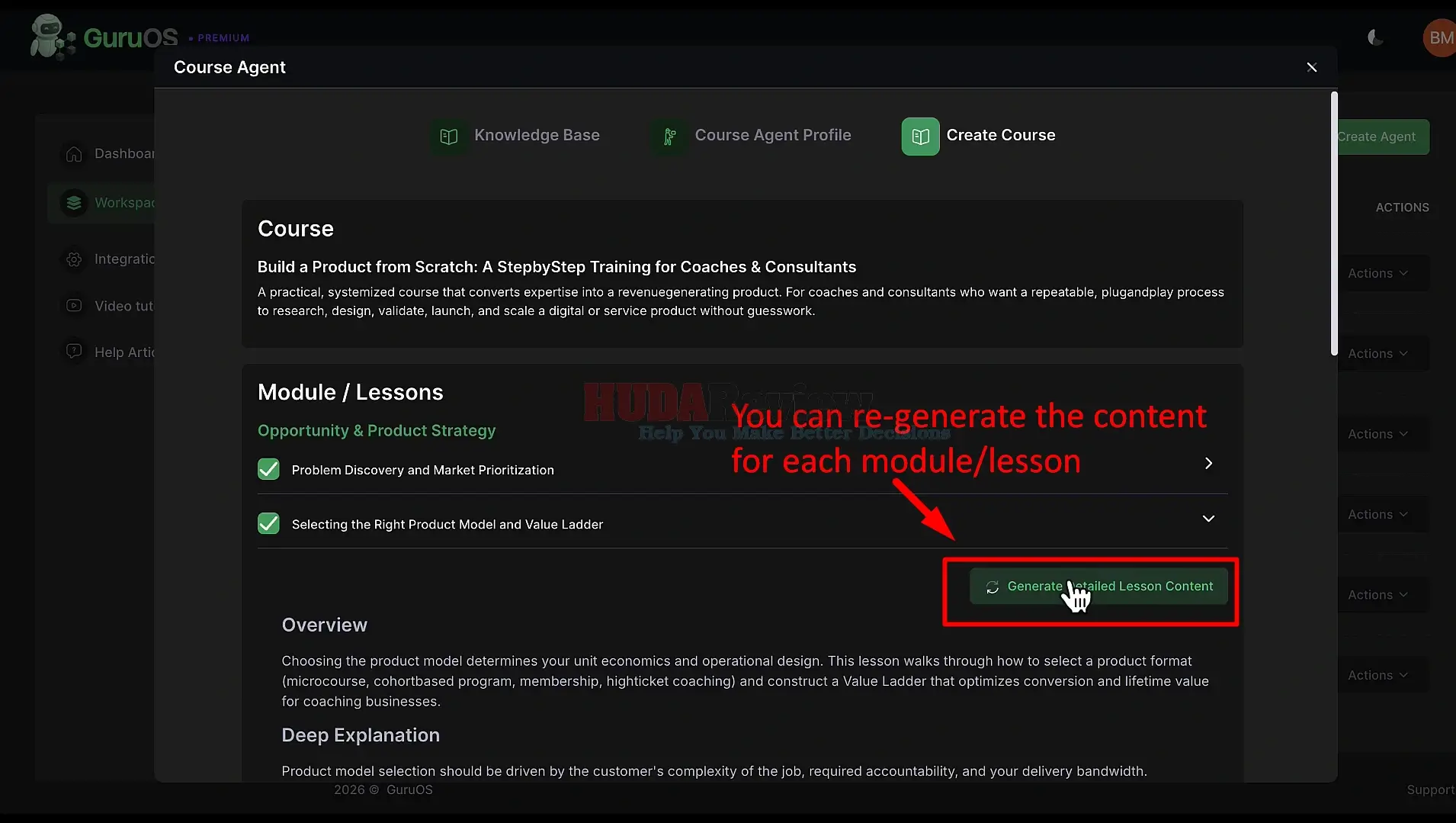Switch to the Course Agent Profile tab
This screenshot has height=823, width=1456.
click(x=751, y=137)
